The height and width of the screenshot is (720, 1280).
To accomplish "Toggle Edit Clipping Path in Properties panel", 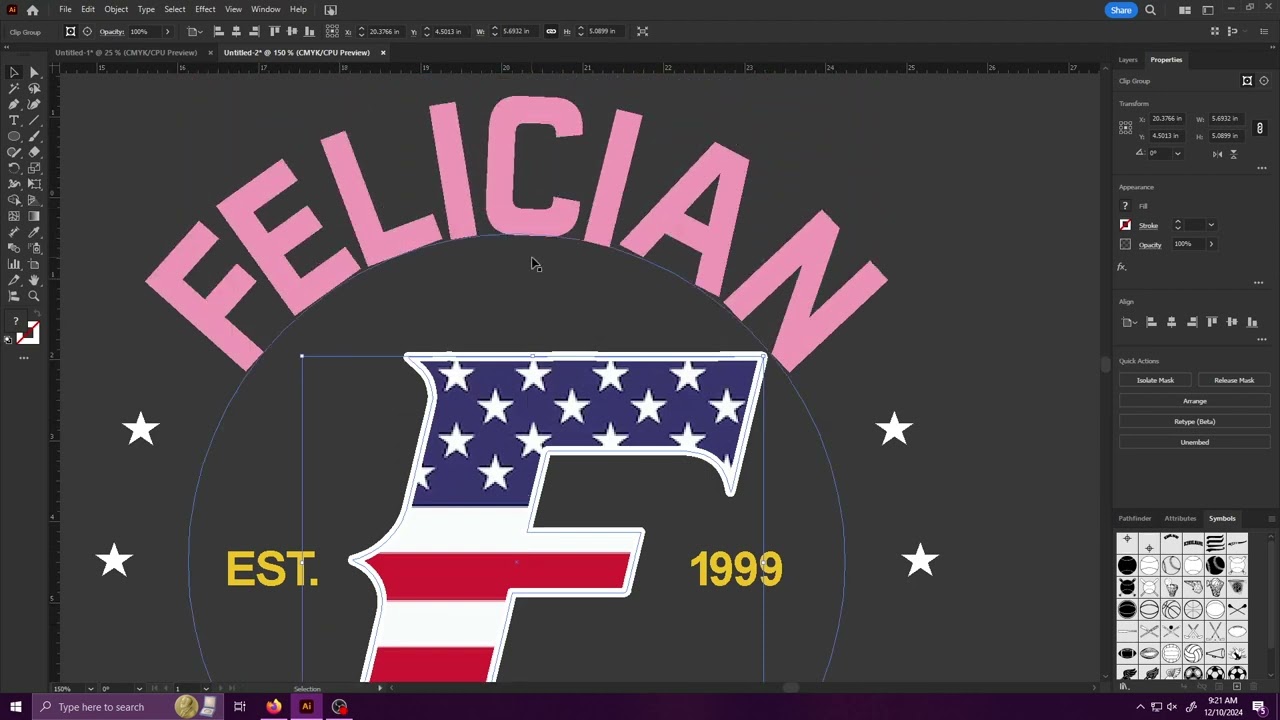I will point(1247,81).
